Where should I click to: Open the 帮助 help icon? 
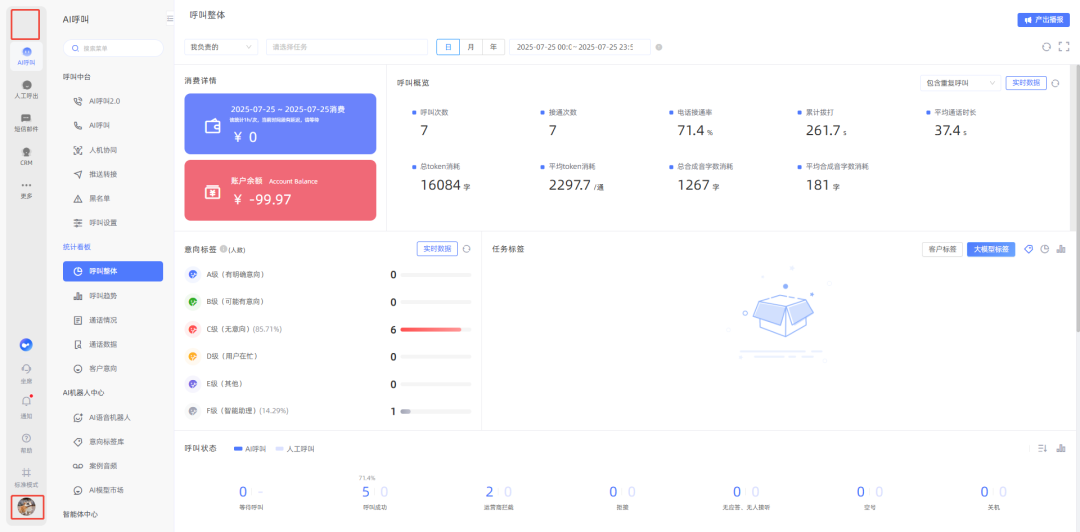[x=27, y=438]
